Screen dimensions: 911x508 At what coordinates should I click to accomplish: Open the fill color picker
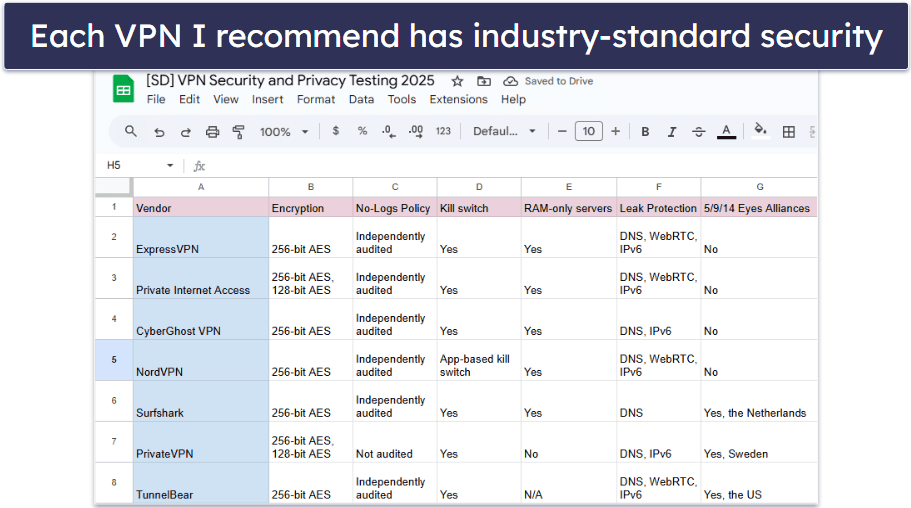[760, 130]
